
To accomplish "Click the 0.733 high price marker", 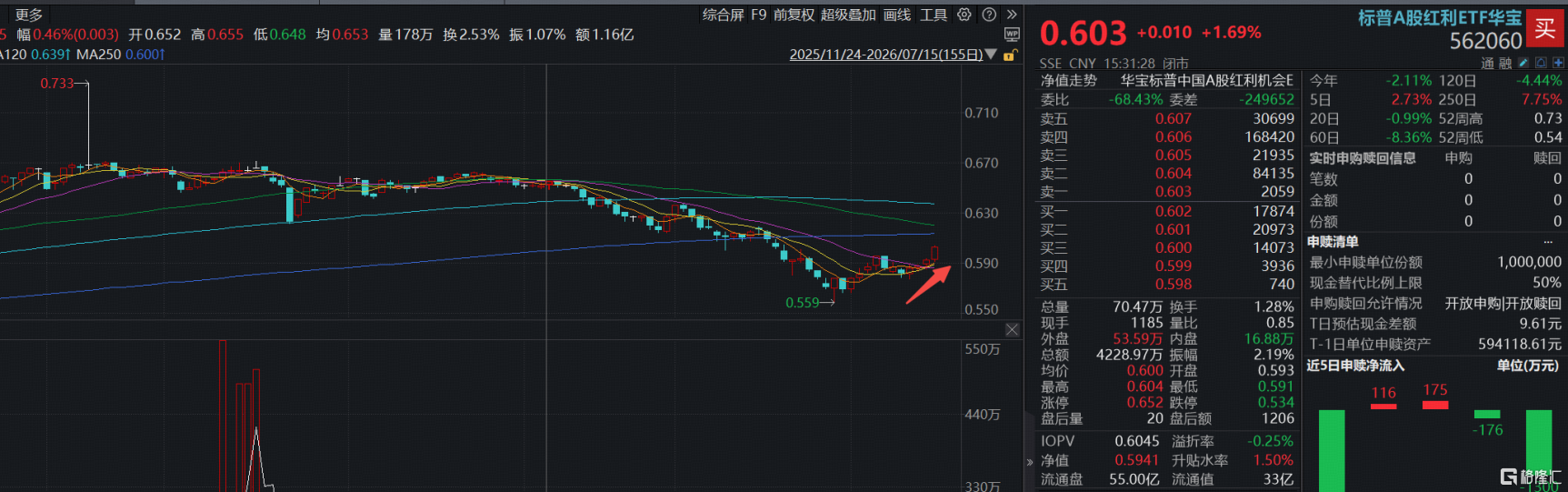I will (57, 84).
